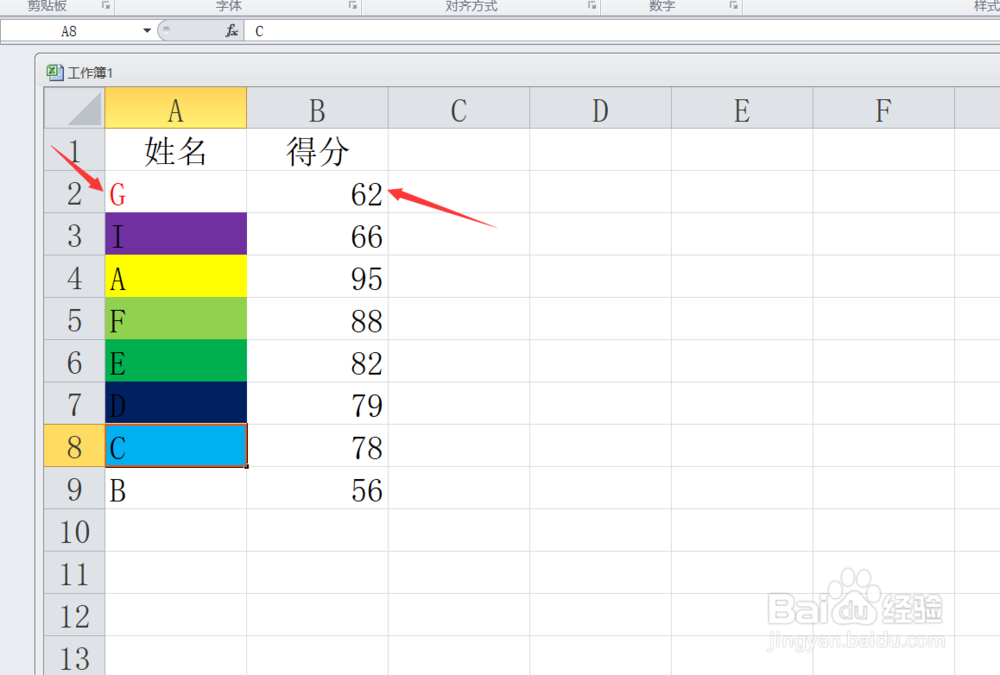This screenshot has height=675, width=1000.
Task: Click the workbook icon next to 工作簿1
Action: (55, 72)
